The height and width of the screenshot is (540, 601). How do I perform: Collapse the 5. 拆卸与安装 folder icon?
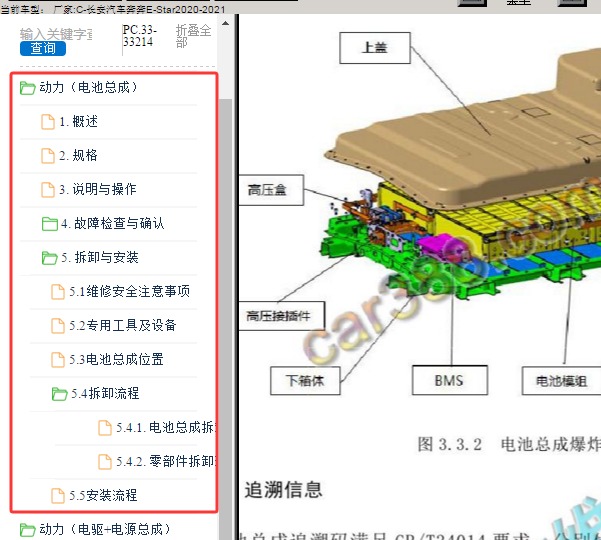(x=50, y=258)
